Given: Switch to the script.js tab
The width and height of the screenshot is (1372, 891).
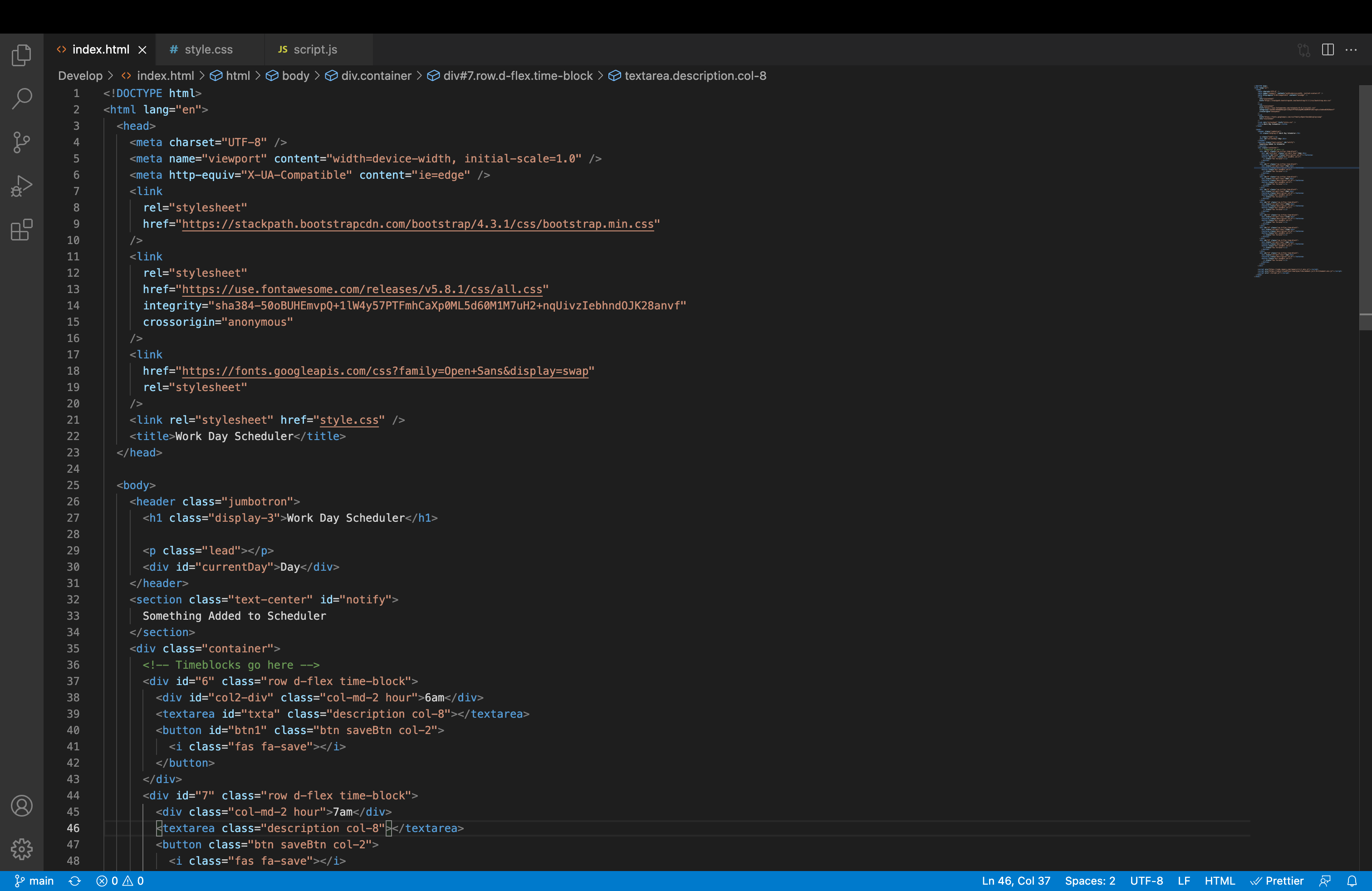Looking at the screenshot, I should (315, 49).
